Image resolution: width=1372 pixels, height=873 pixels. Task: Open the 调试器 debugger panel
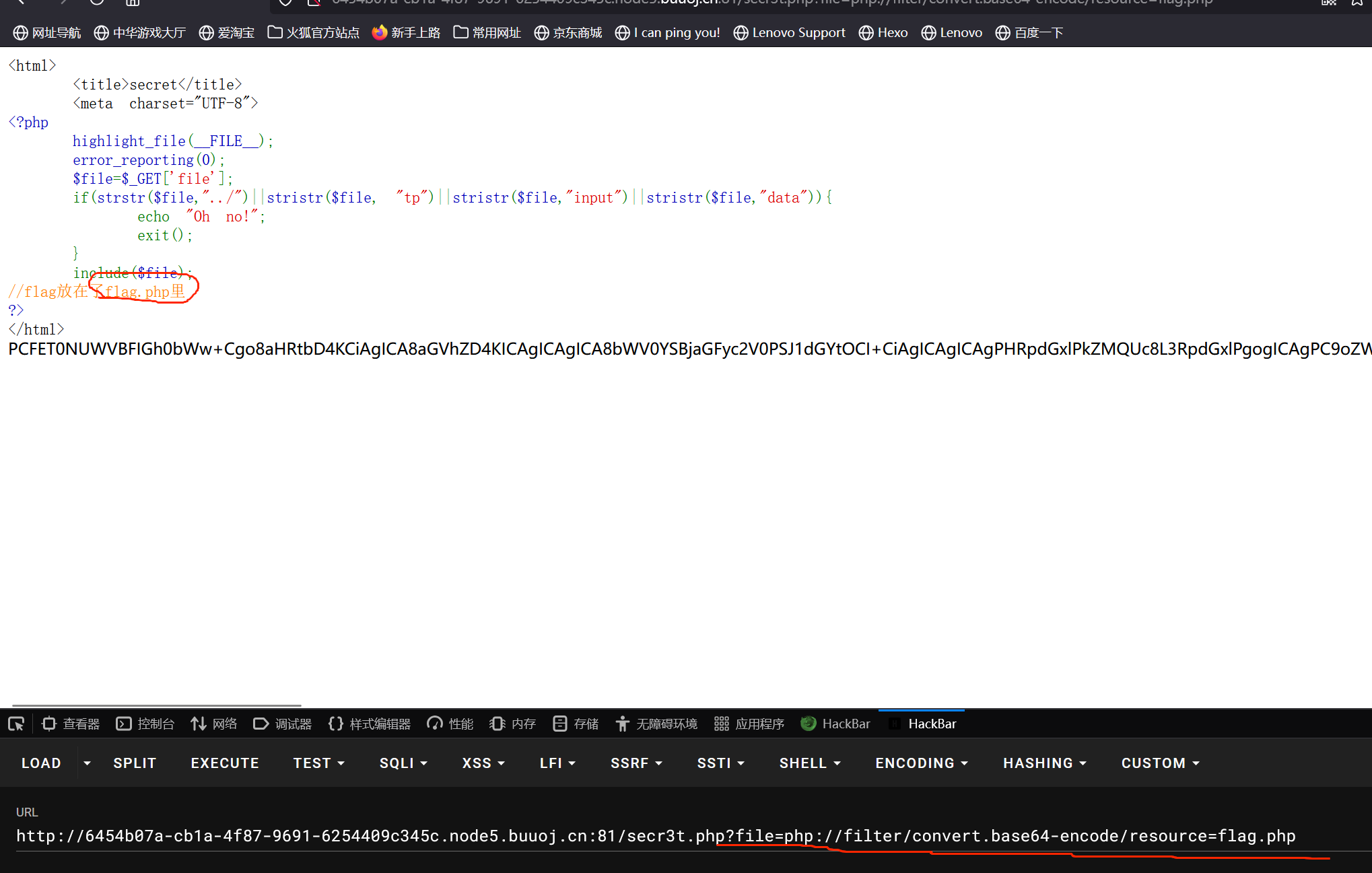(283, 724)
